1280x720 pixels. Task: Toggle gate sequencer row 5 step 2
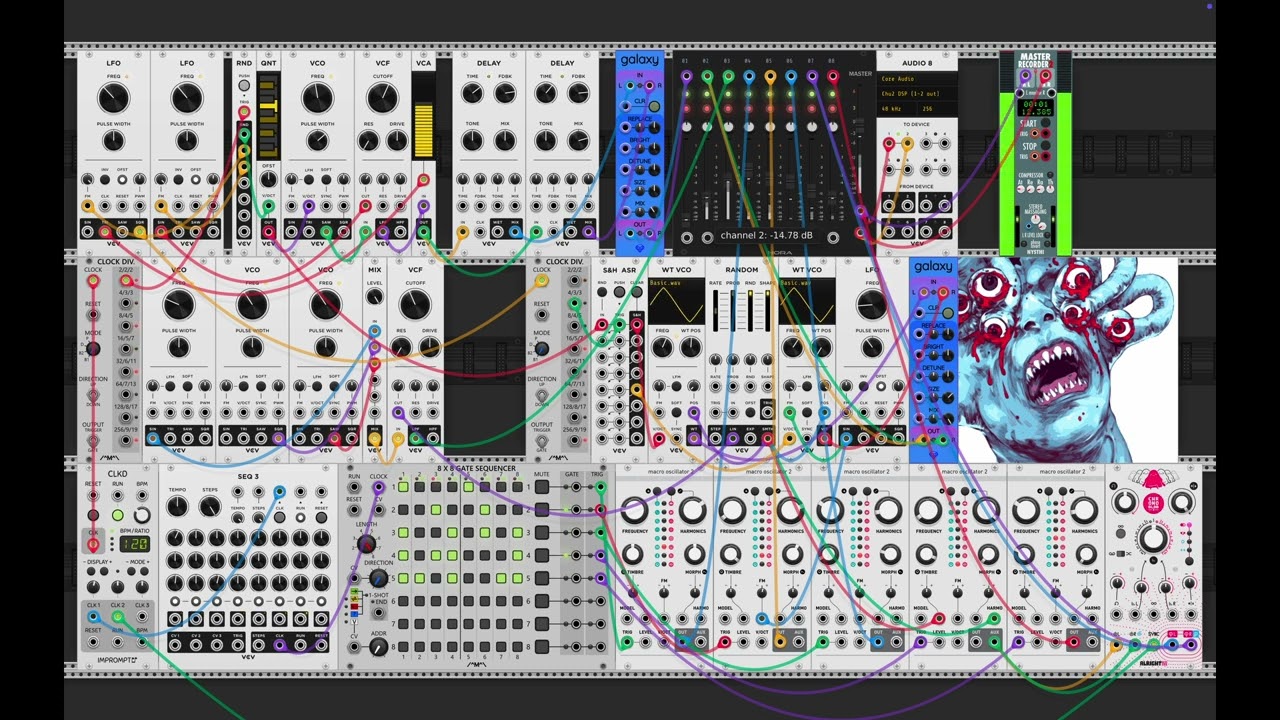(419, 579)
